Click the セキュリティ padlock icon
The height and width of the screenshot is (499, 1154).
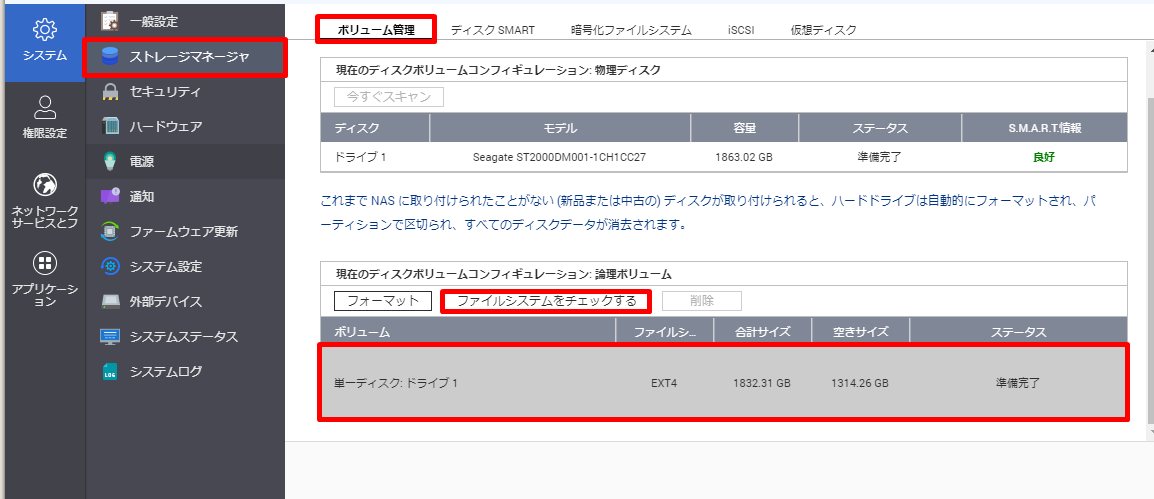[110, 91]
